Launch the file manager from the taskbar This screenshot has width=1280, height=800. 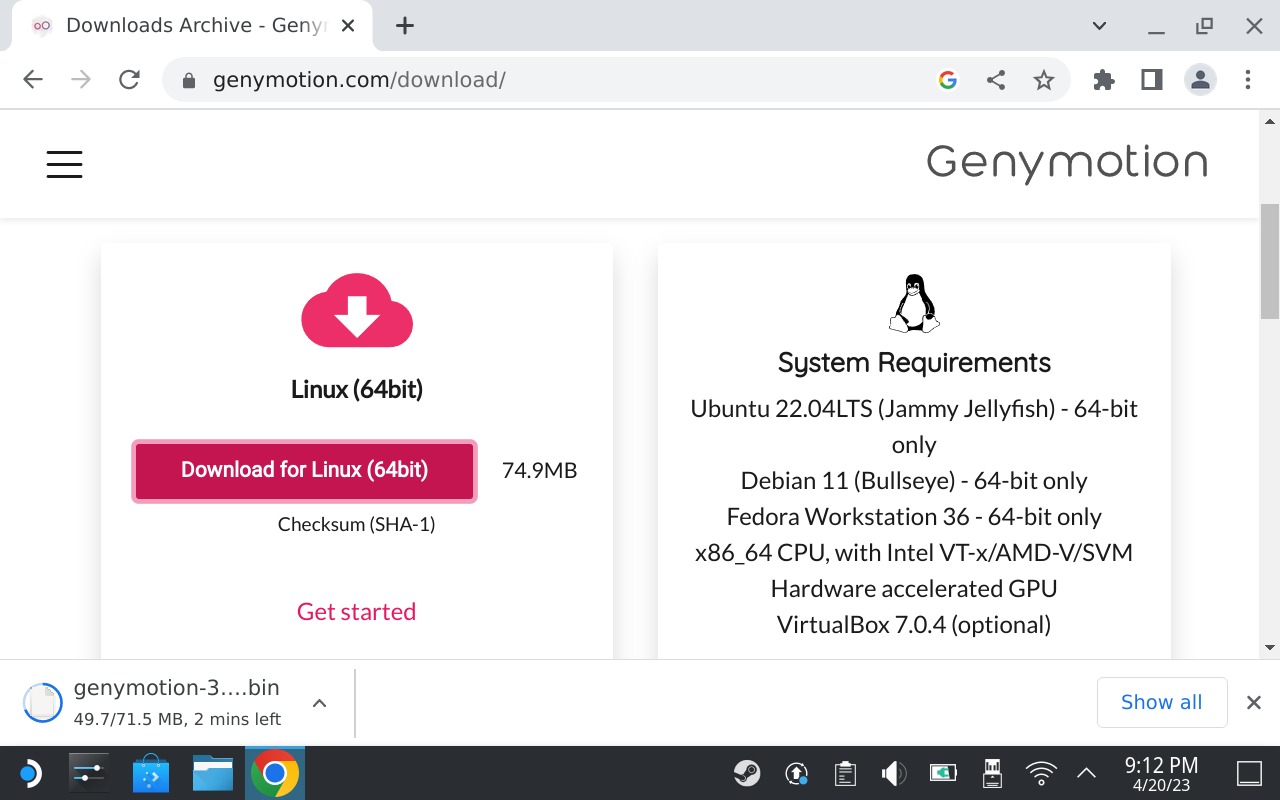tap(213, 773)
